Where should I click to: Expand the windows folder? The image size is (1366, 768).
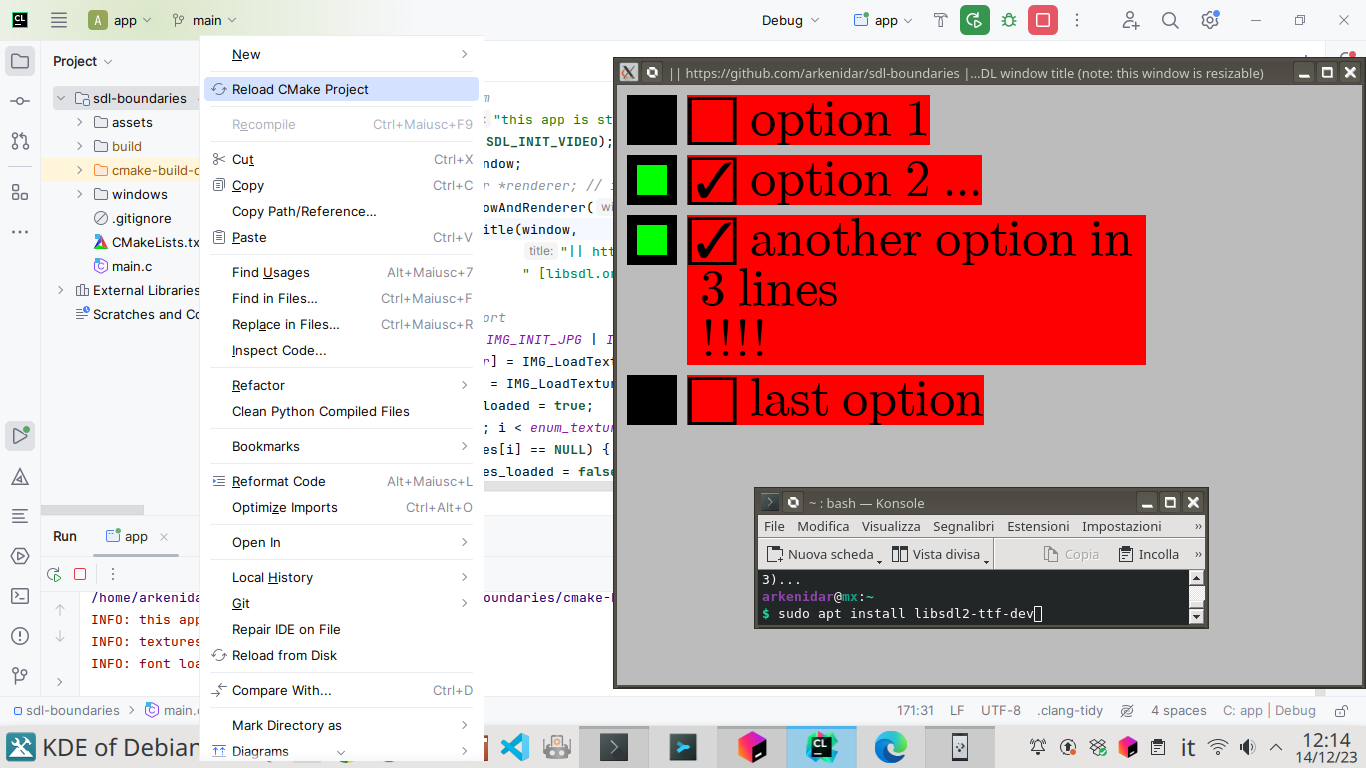click(x=80, y=194)
